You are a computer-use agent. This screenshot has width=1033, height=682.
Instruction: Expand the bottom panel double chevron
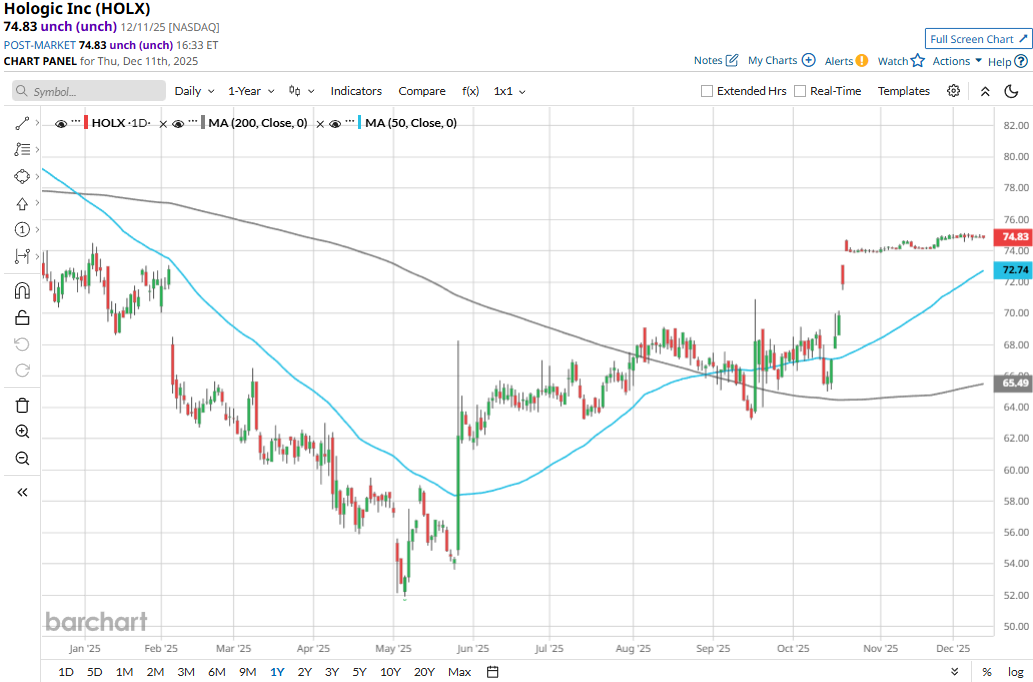(955, 671)
